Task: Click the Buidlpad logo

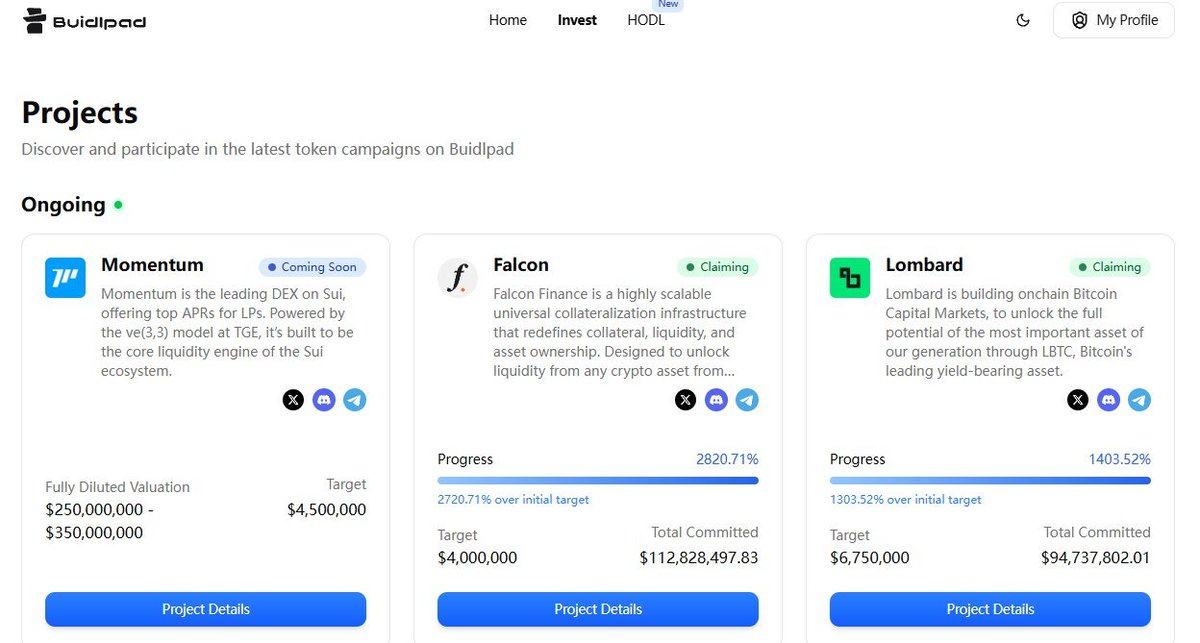Action: click(85, 20)
